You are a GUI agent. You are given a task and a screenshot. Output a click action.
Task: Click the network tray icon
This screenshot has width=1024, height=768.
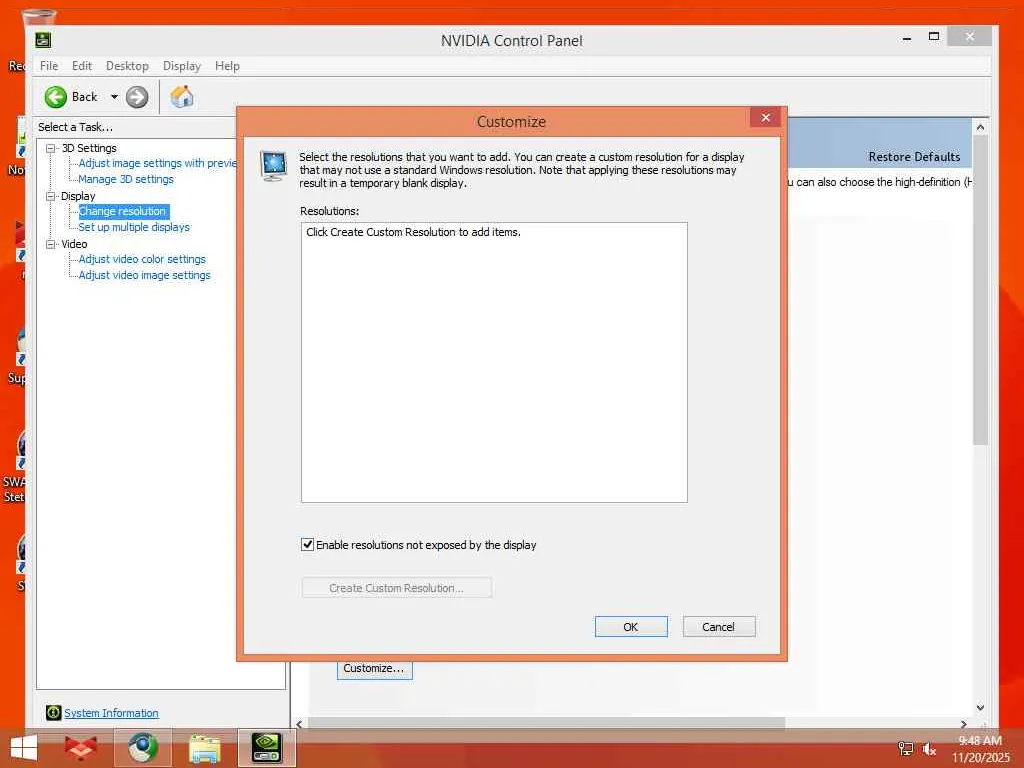(906, 749)
